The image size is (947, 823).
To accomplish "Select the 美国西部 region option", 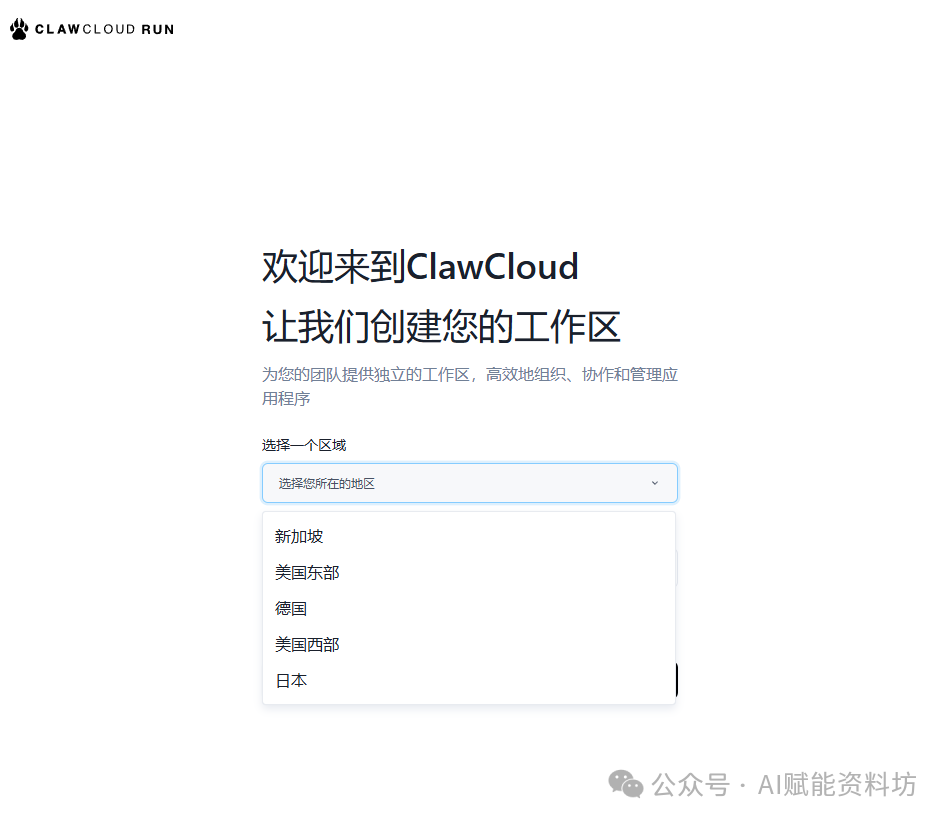I will [x=307, y=644].
